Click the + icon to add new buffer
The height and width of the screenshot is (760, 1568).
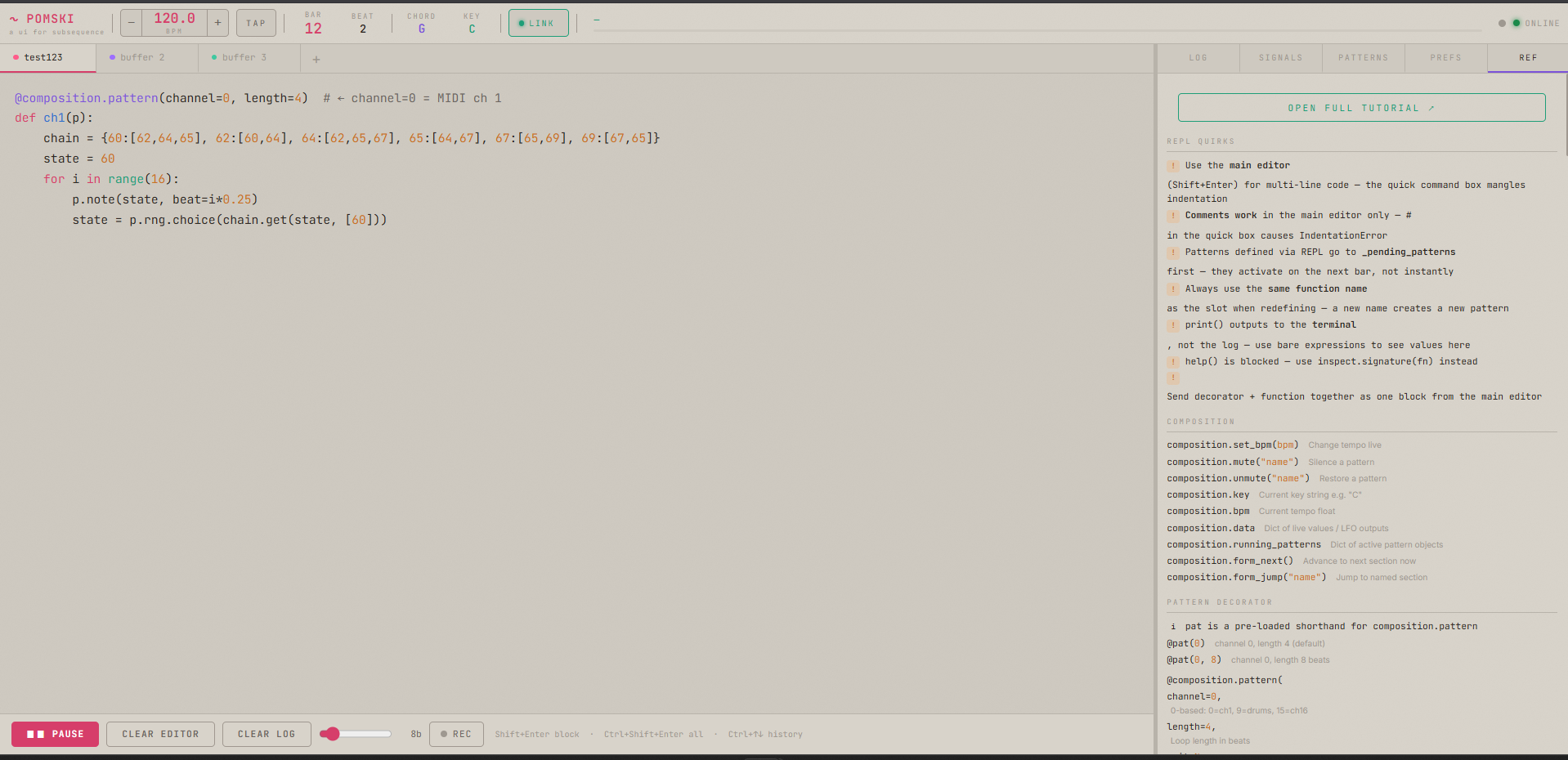click(x=316, y=58)
